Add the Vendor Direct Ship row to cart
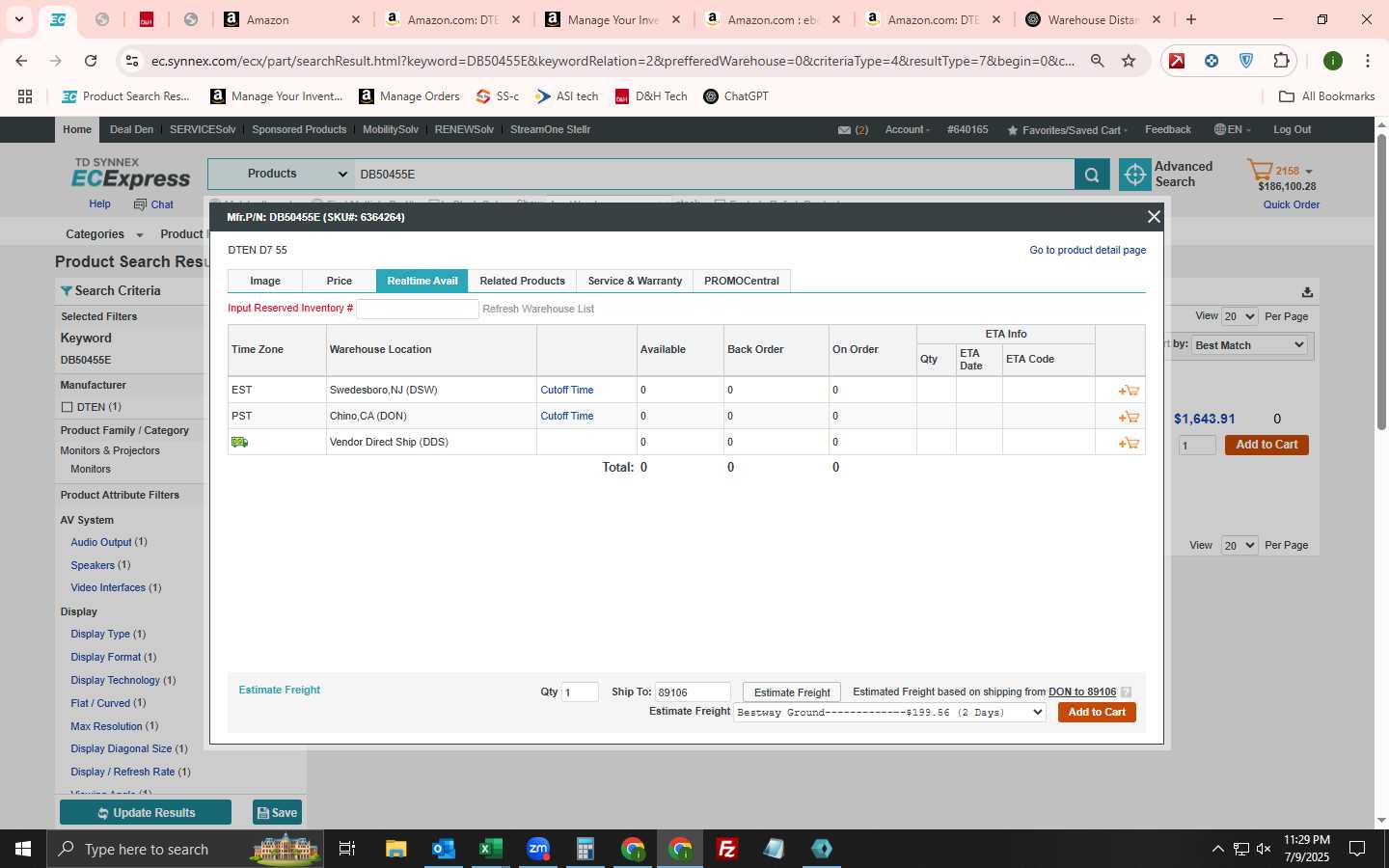Screen dimensions: 1389x868 (1129, 443)
